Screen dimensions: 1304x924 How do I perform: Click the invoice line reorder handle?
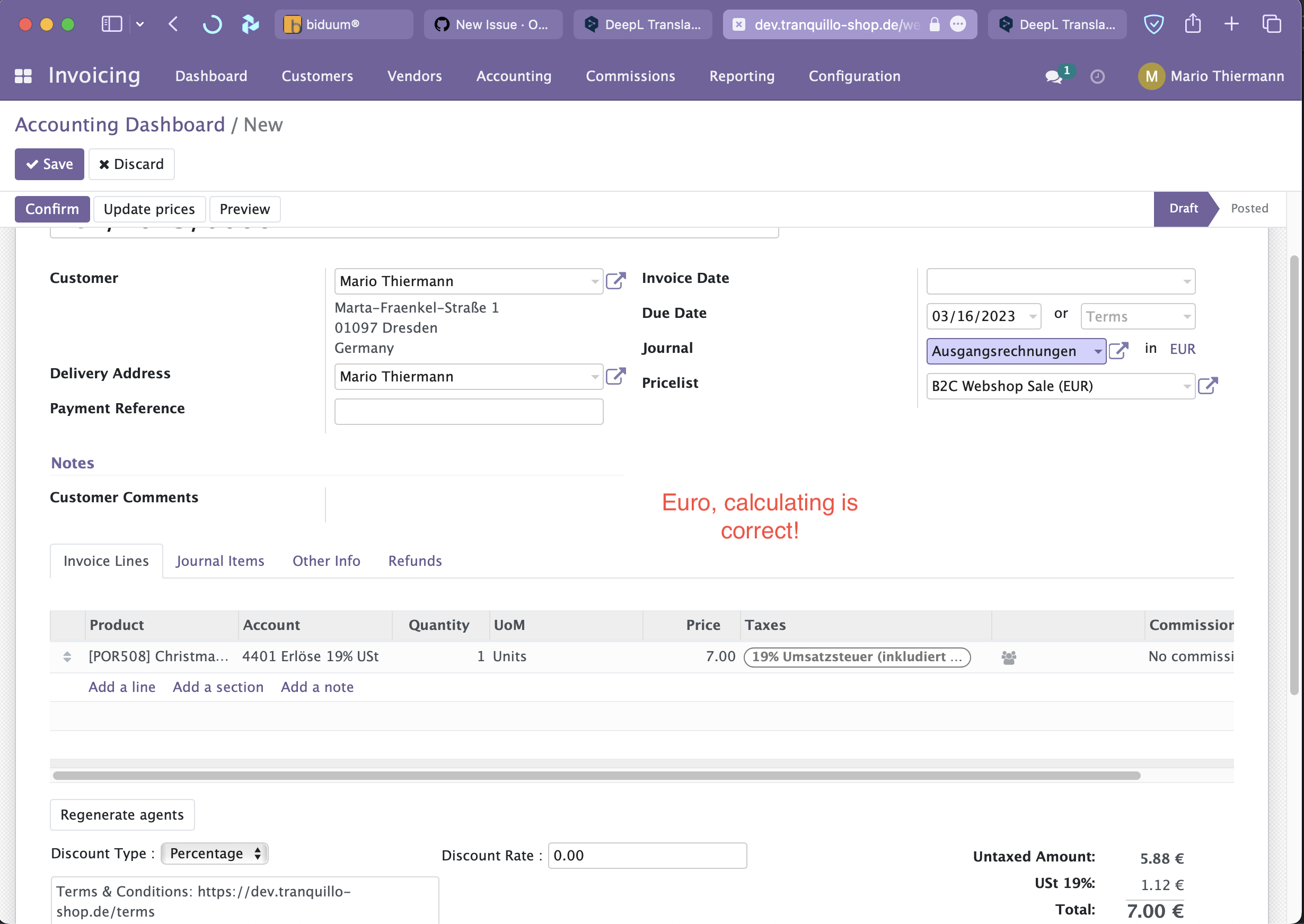[x=67, y=656]
